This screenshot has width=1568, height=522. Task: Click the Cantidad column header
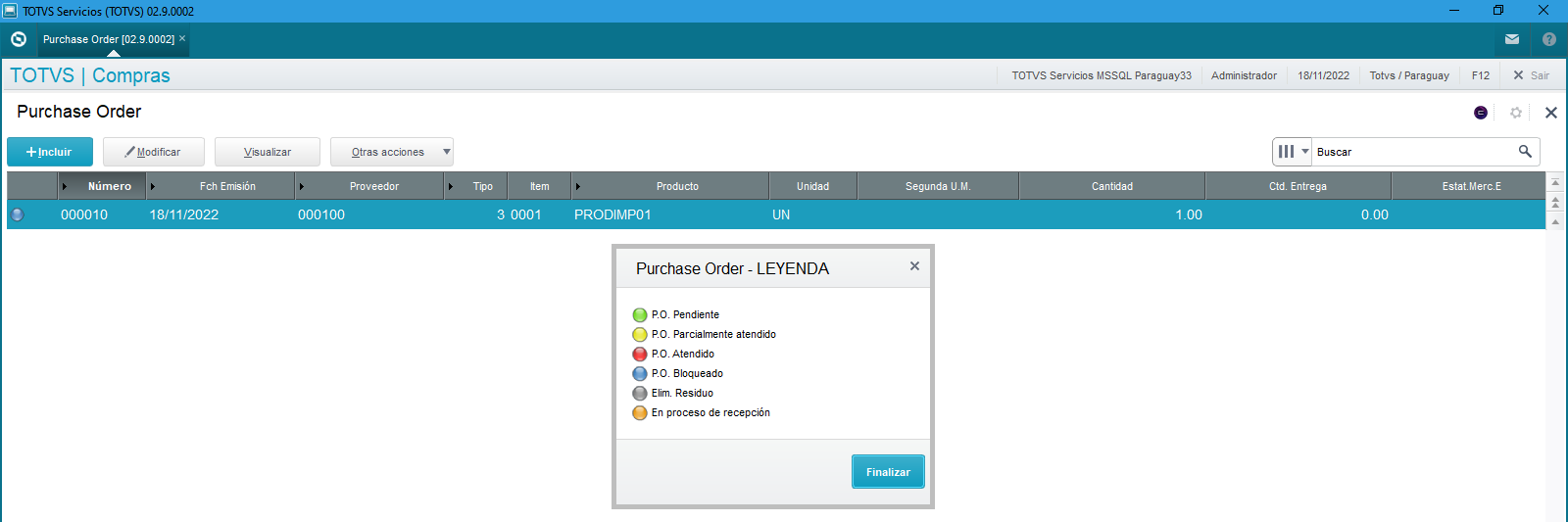(1112, 186)
